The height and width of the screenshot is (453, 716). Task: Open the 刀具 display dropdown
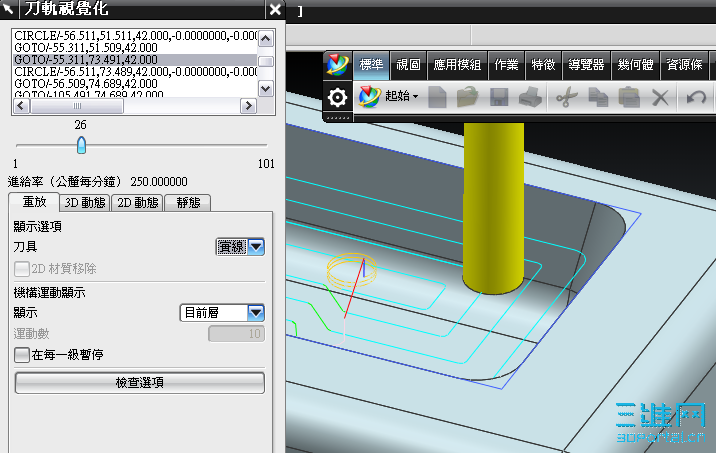click(240, 247)
